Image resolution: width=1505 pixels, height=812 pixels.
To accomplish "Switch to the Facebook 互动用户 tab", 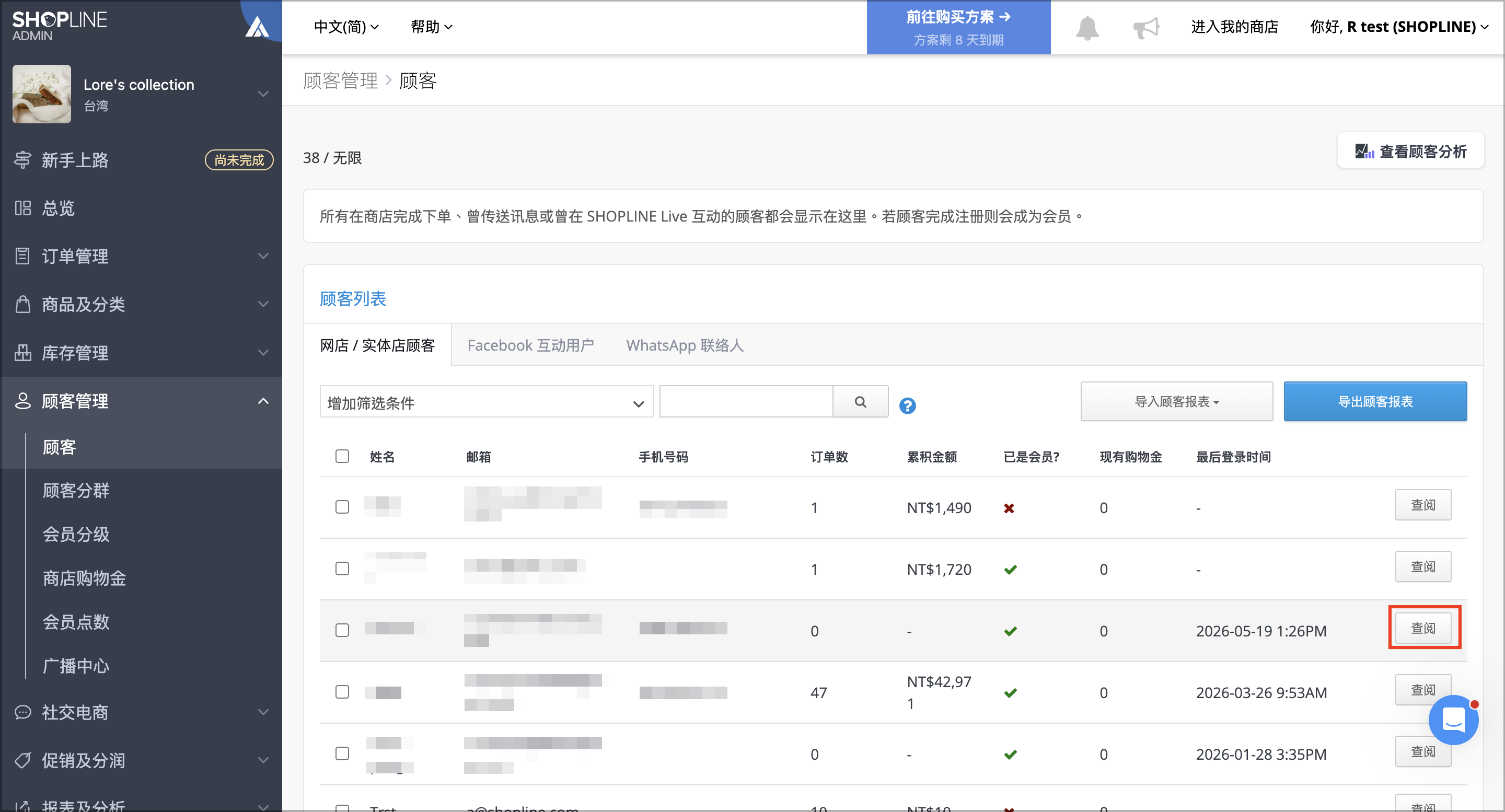I will [530, 345].
